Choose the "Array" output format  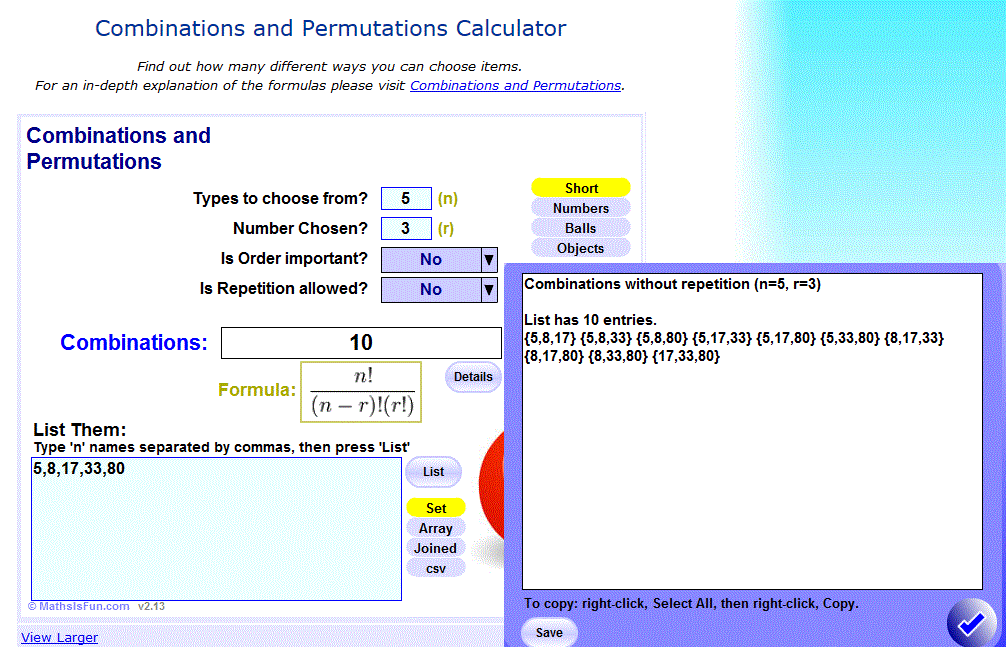click(435, 528)
